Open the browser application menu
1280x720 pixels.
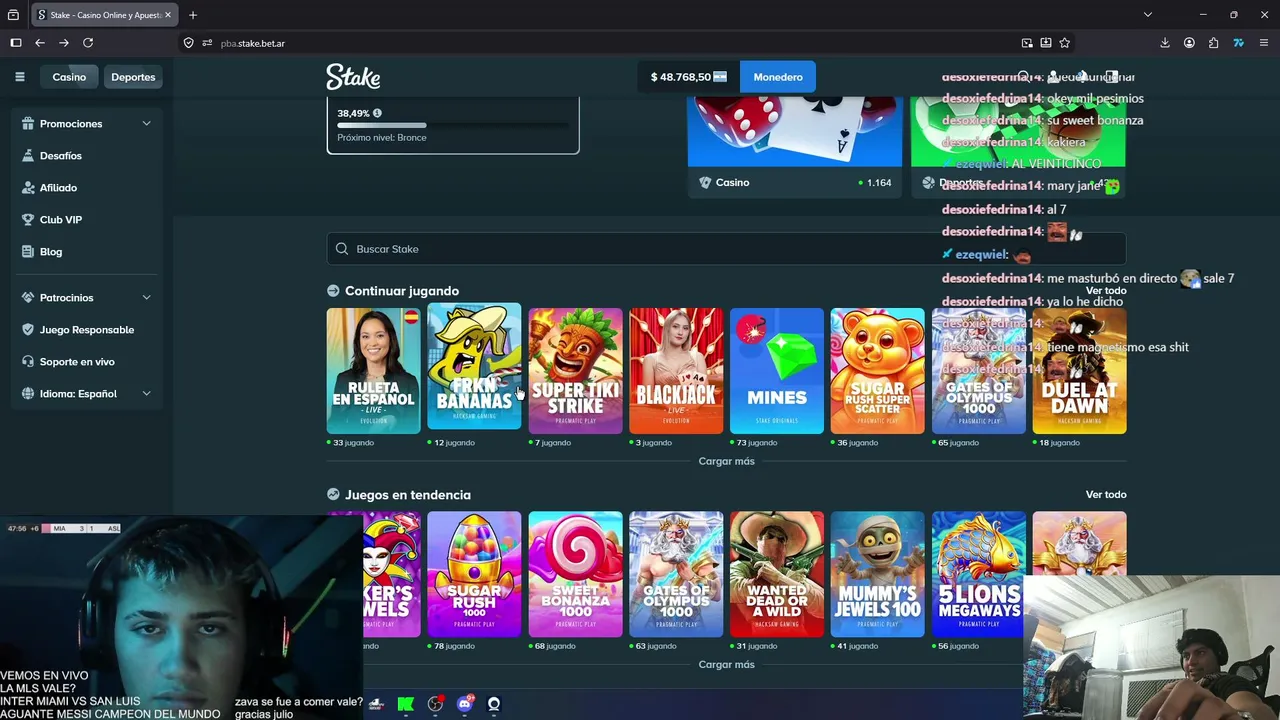pyautogui.click(x=1264, y=43)
